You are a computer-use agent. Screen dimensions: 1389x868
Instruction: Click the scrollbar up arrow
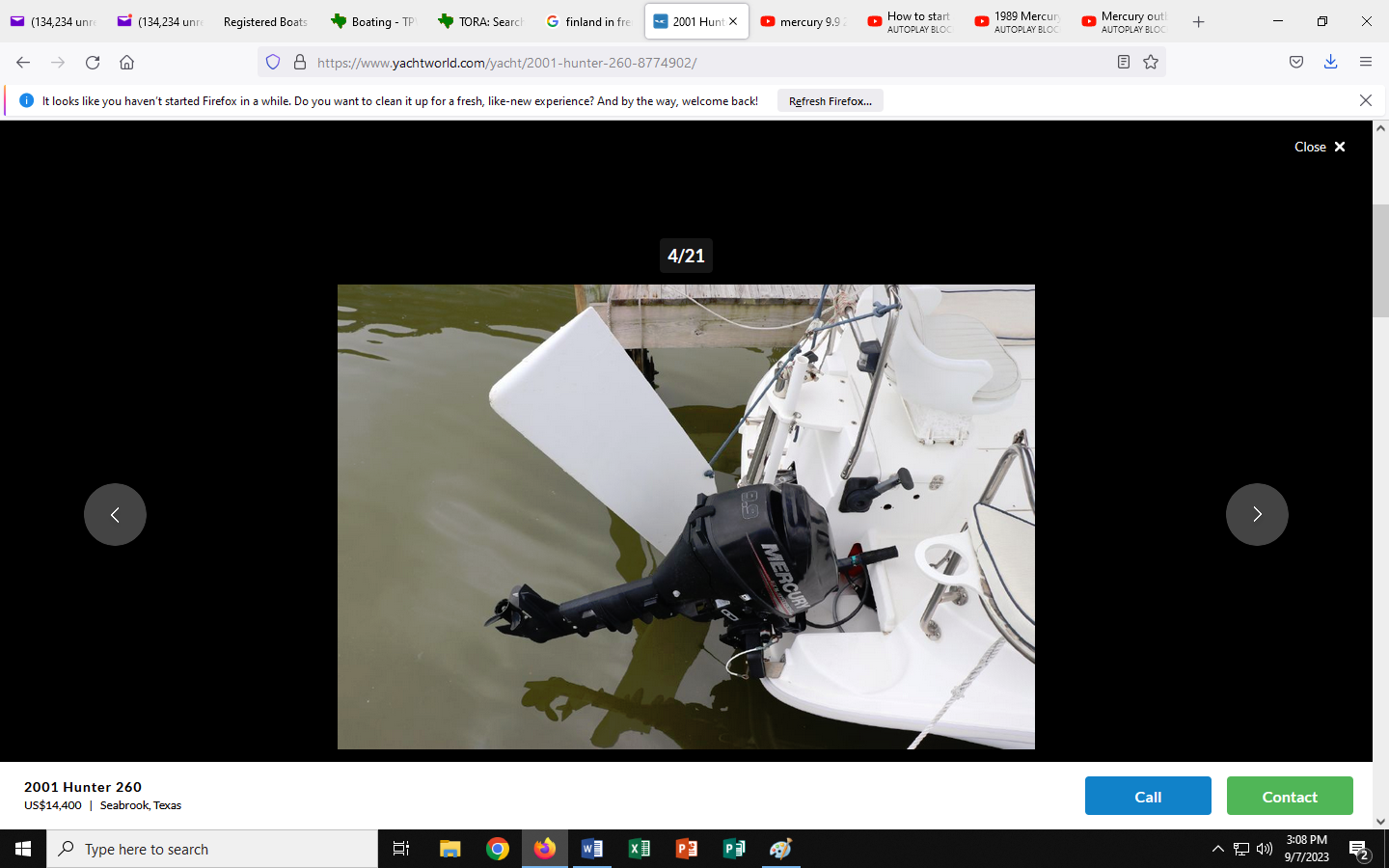point(1380,128)
